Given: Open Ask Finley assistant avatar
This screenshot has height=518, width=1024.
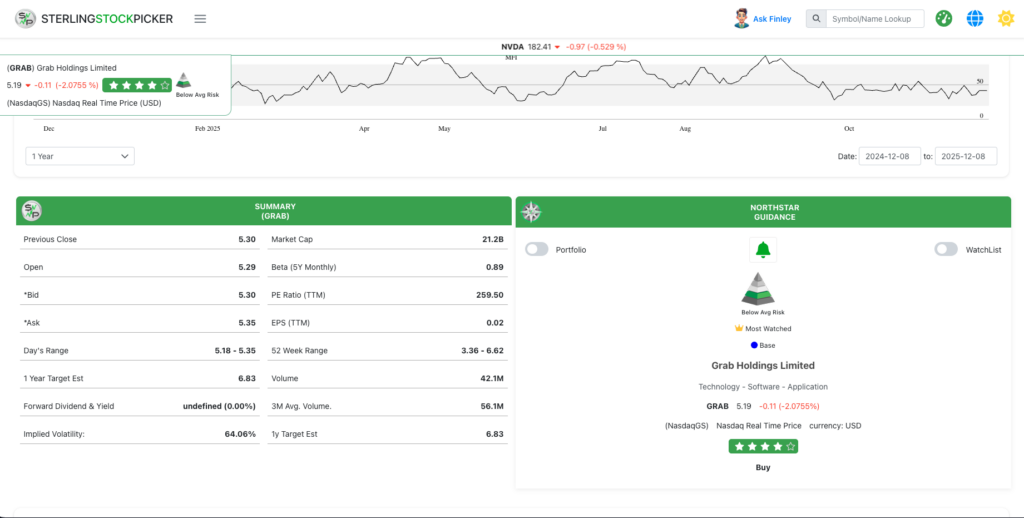Looking at the screenshot, I should click(741, 19).
